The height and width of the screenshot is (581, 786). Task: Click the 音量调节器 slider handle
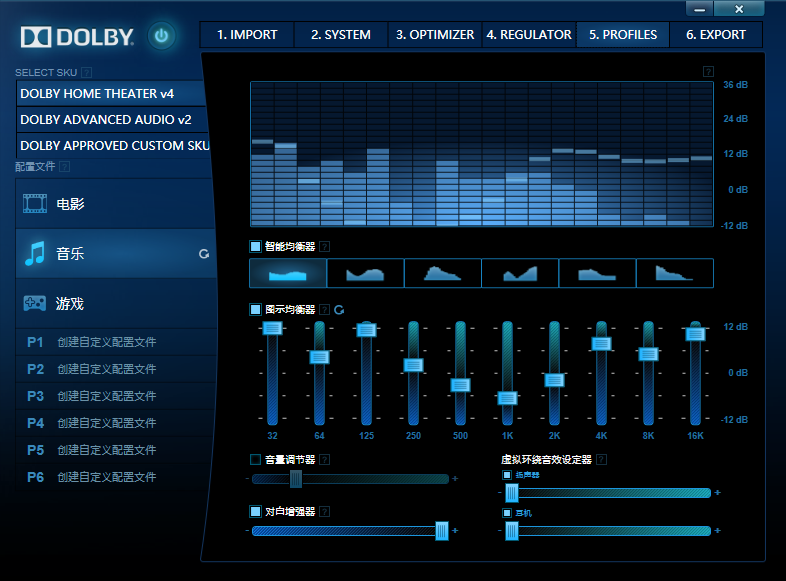tap(296, 479)
